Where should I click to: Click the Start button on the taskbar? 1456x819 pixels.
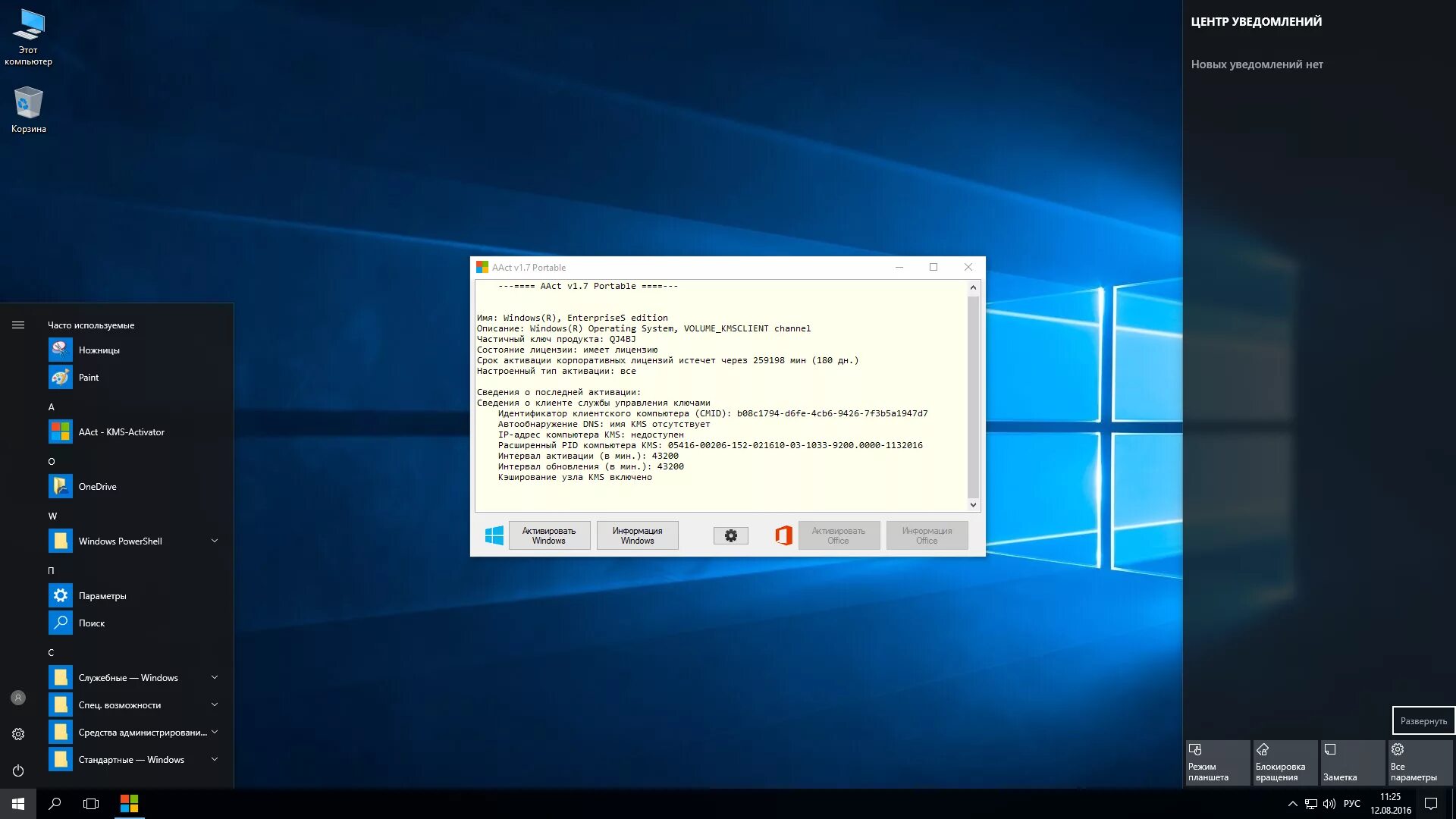point(18,804)
